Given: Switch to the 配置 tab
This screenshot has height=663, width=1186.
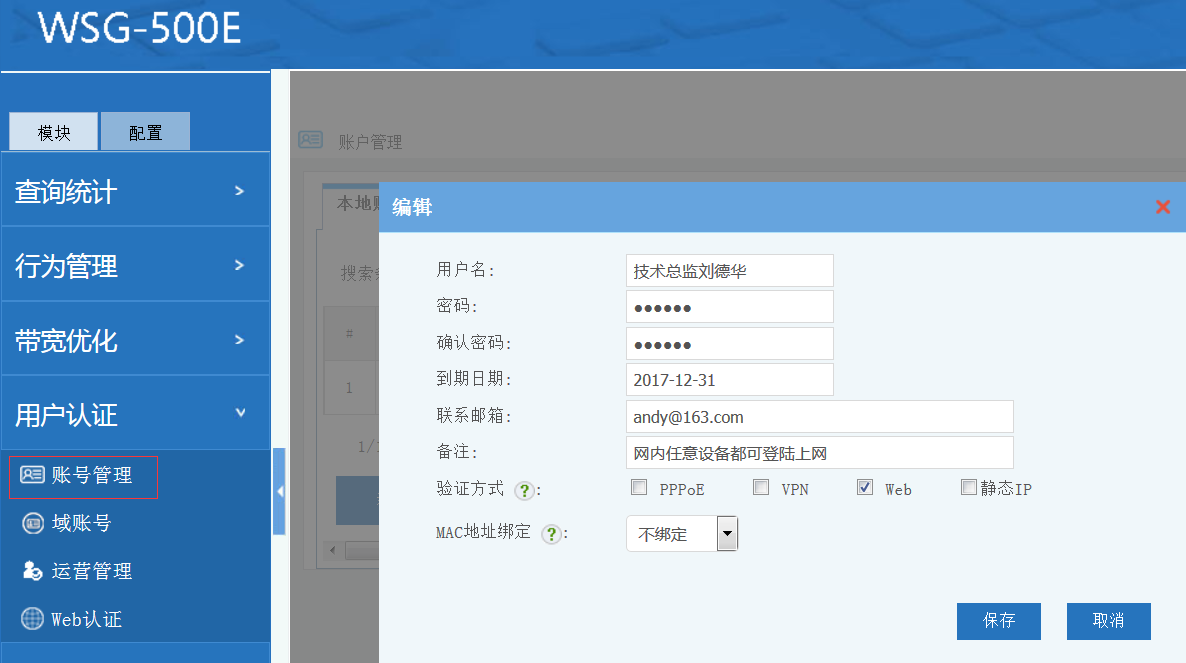Looking at the screenshot, I should [x=145, y=132].
